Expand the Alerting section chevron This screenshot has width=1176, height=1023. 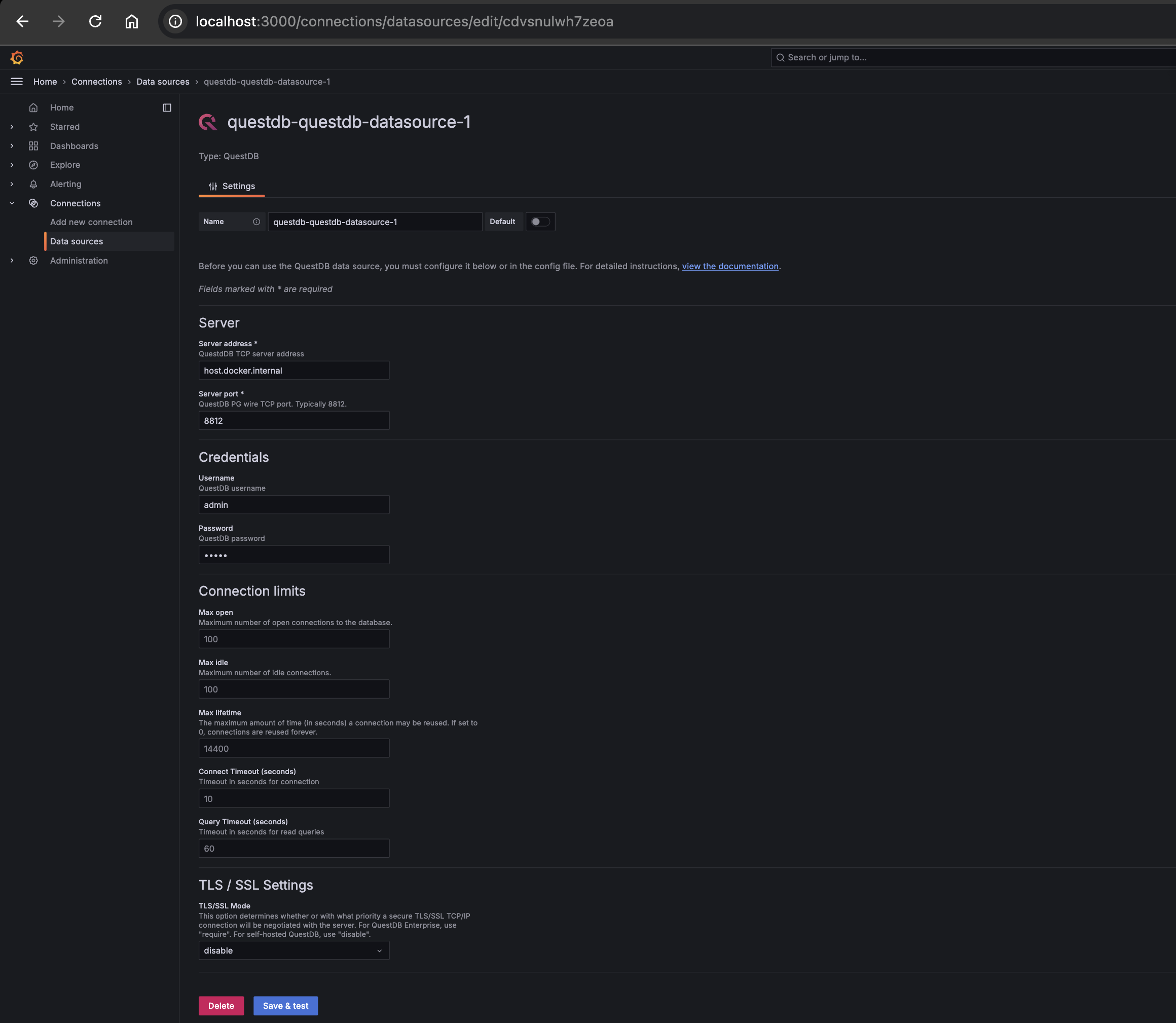pyautogui.click(x=12, y=185)
